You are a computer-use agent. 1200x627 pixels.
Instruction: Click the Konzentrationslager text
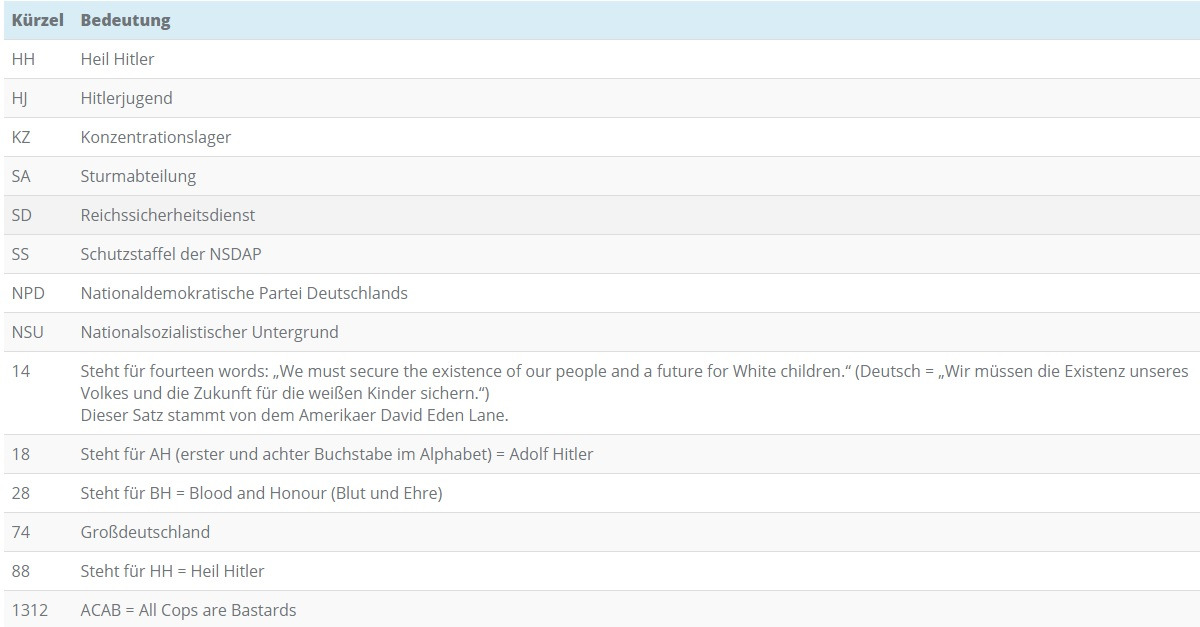[x=155, y=137]
